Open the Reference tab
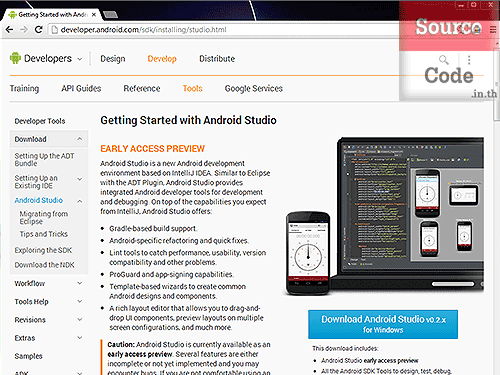This screenshot has width=500, height=375. tap(142, 88)
